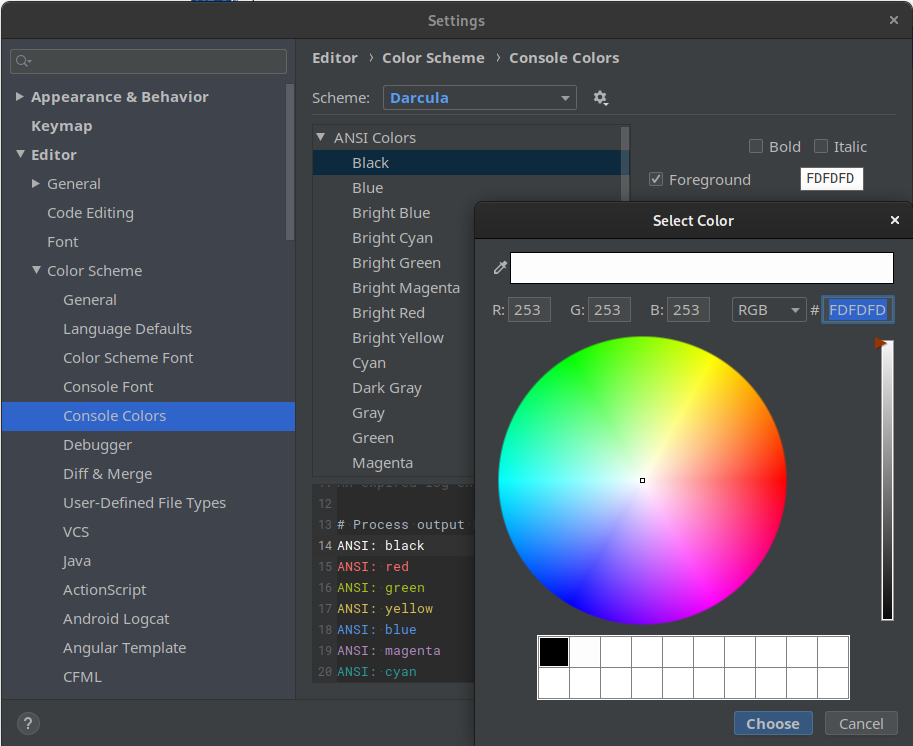913x746 pixels.
Task: Collapse the Editor tree section
Action: 20,154
